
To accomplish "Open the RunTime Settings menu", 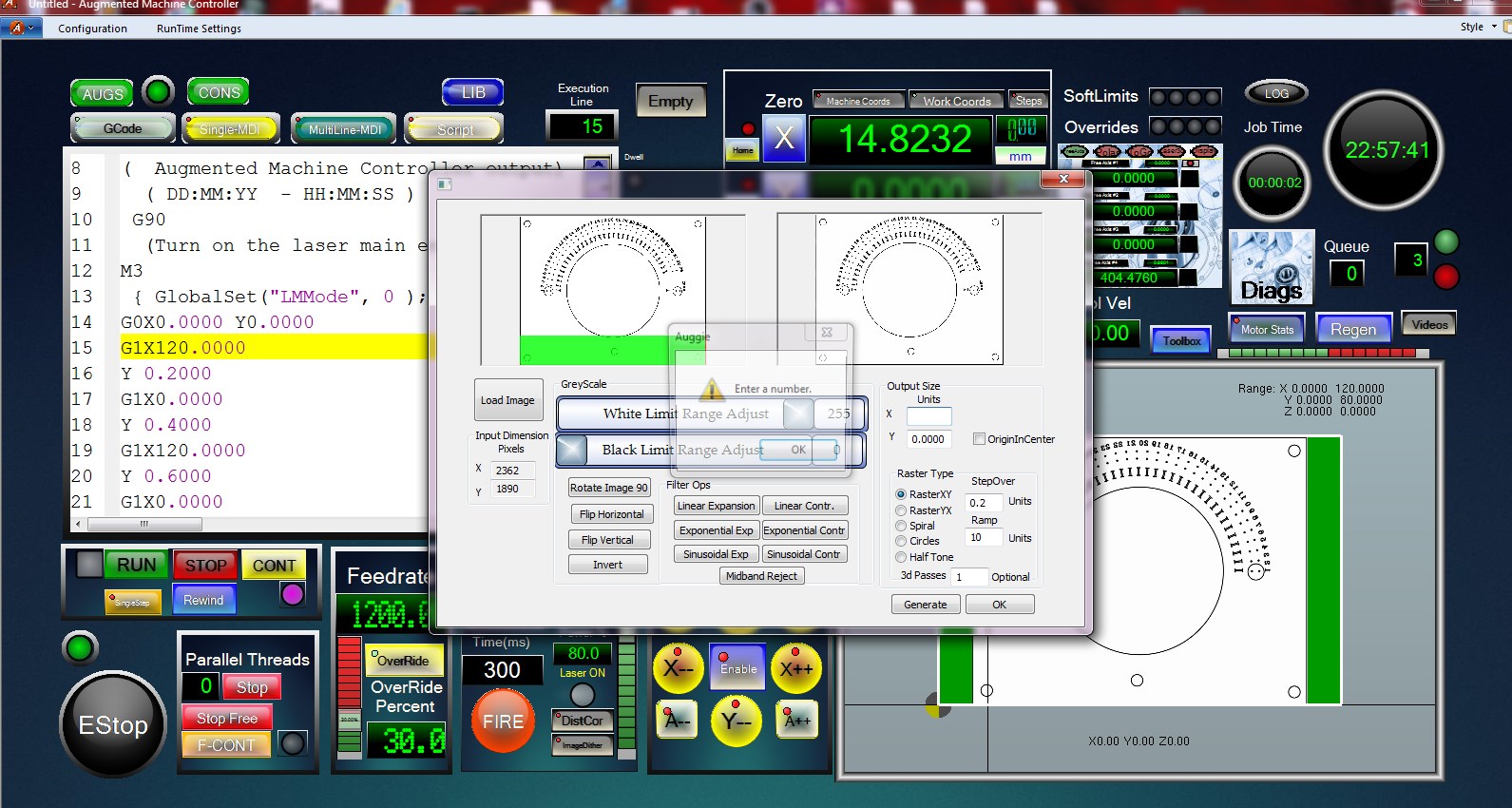I will [199, 29].
